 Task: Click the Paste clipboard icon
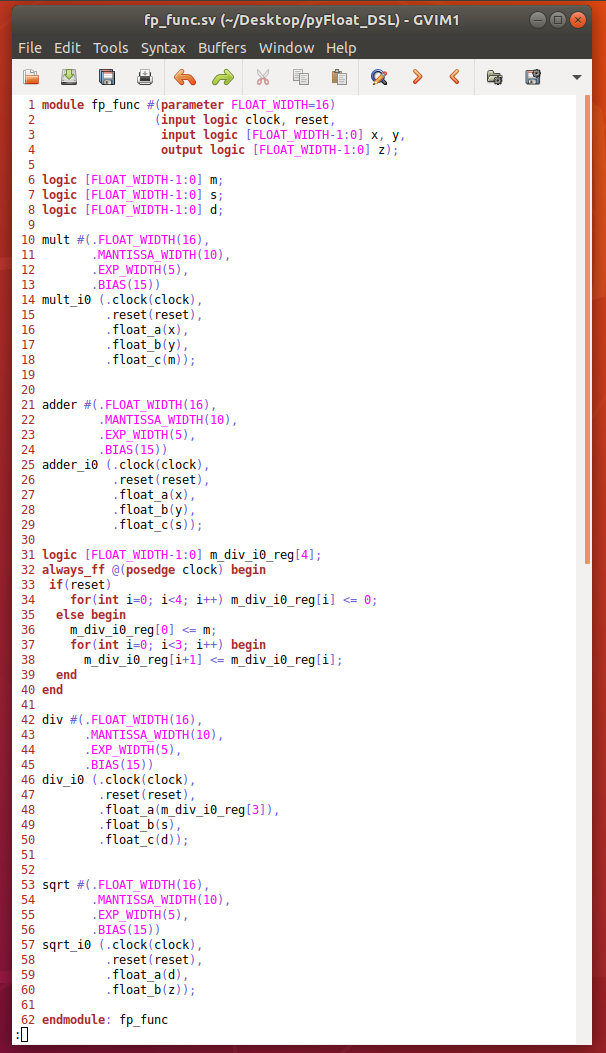click(339, 77)
